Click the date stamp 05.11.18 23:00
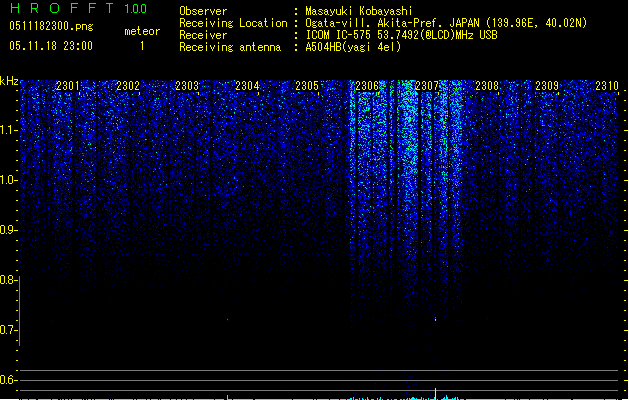This screenshot has width=629, height=400. pyautogui.click(x=51, y=46)
